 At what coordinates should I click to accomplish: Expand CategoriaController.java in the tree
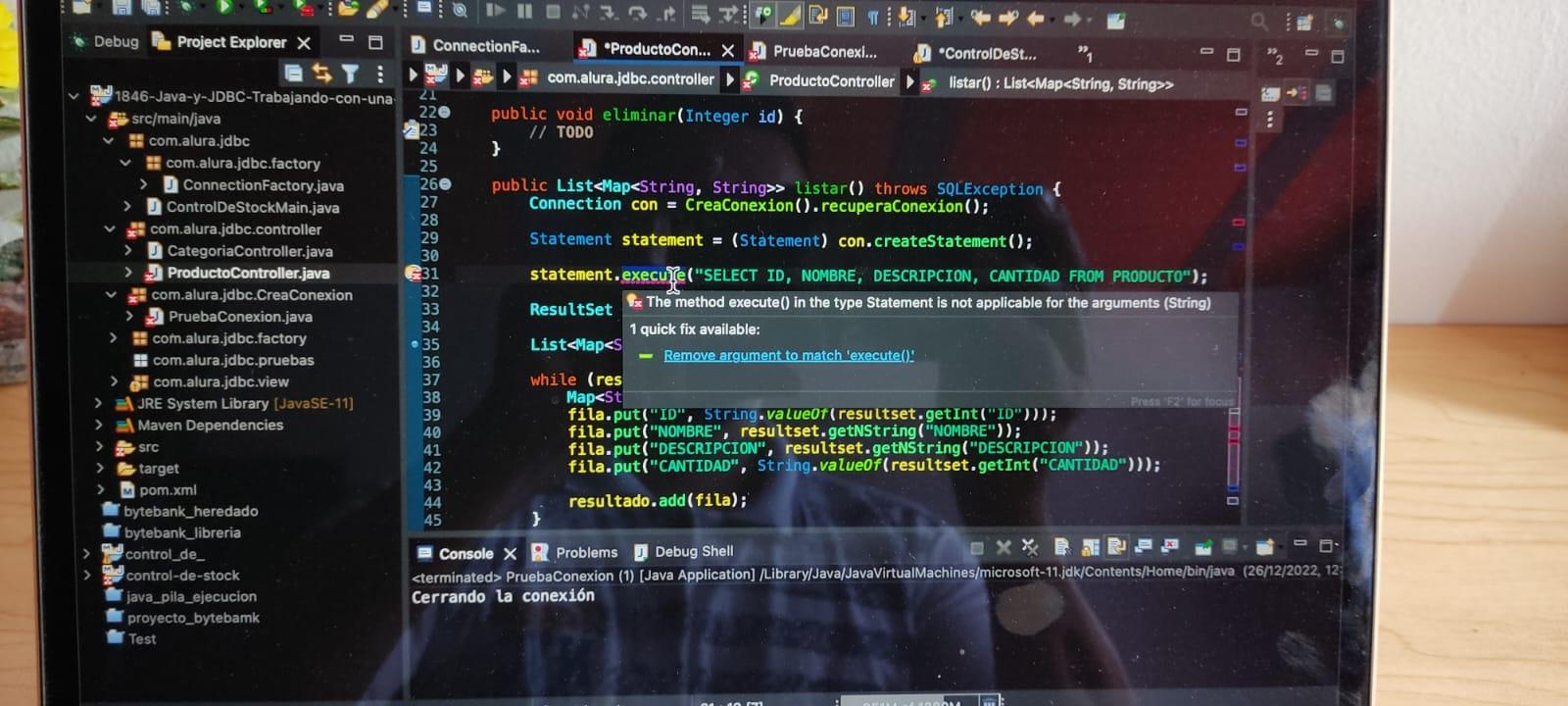(127, 251)
